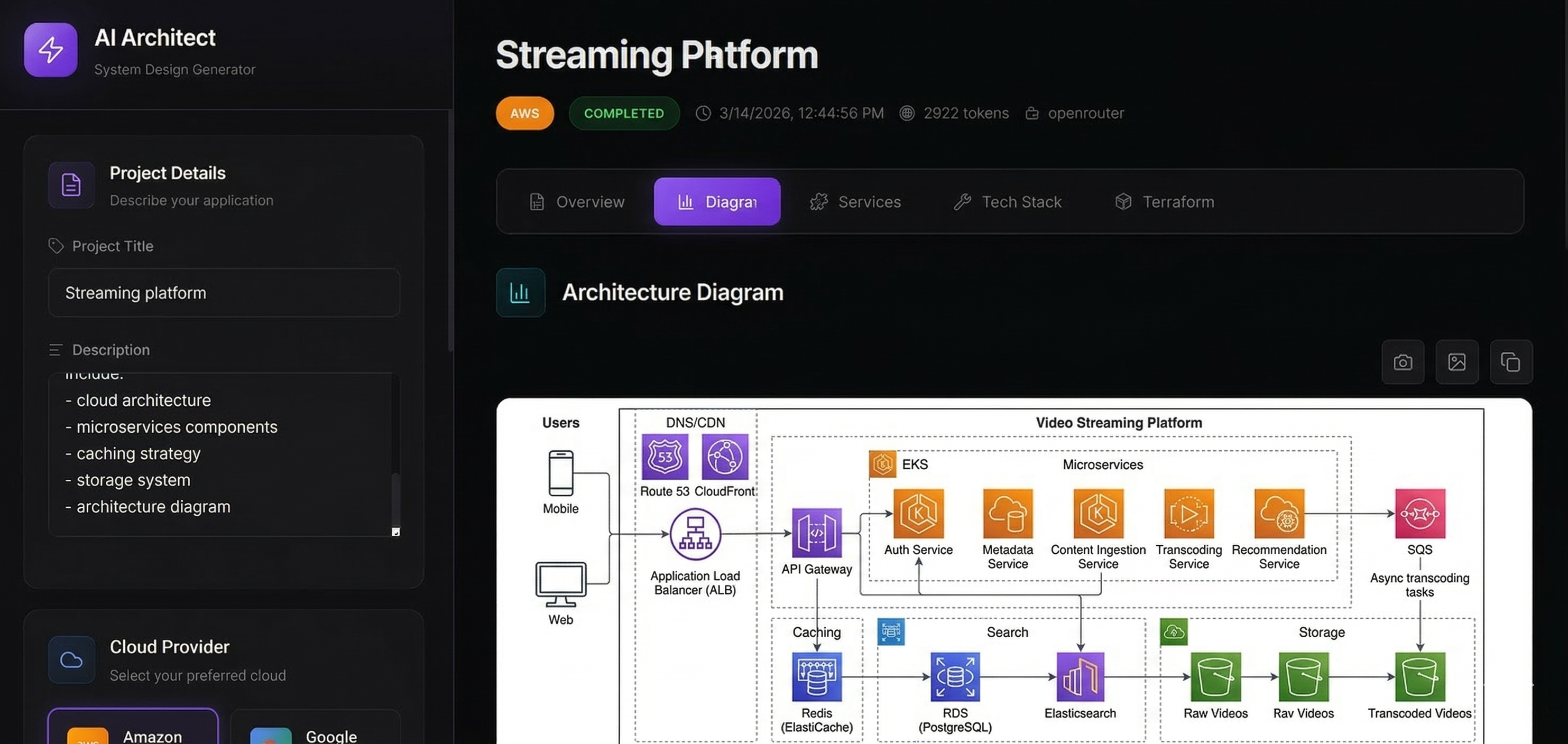Click the Architecture Diagram bar-chart icon
Image resolution: width=1568 pixels, height=744 pixels.
pyautogui.click(x=520, y=292)
